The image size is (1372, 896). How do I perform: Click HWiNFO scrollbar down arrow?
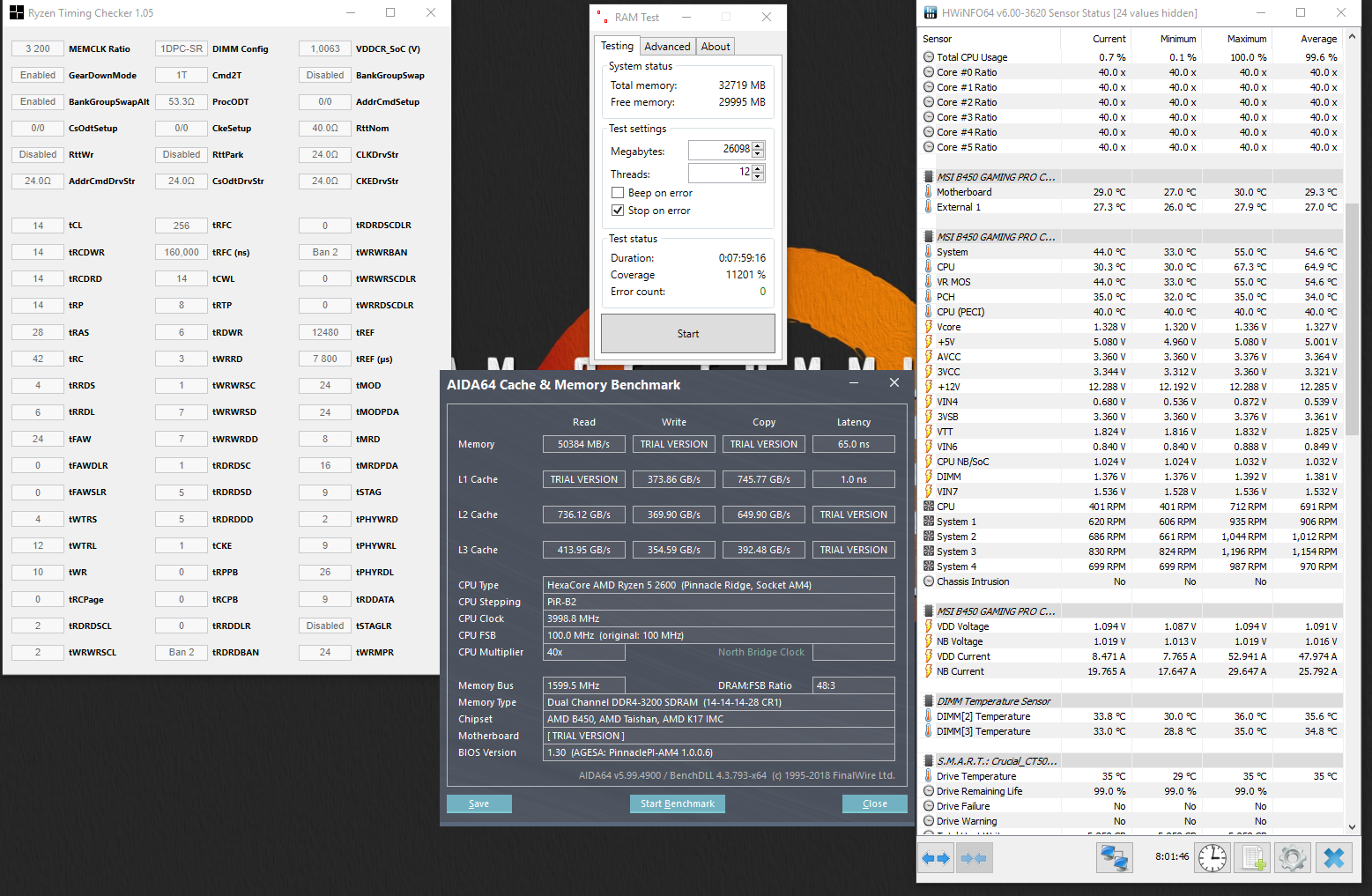point(1353,826)
